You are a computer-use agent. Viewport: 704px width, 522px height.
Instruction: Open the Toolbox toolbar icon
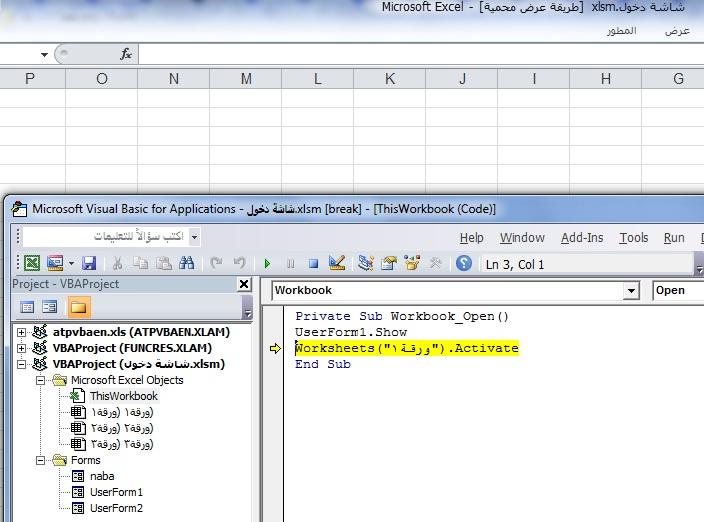click(x=435, y=263)
